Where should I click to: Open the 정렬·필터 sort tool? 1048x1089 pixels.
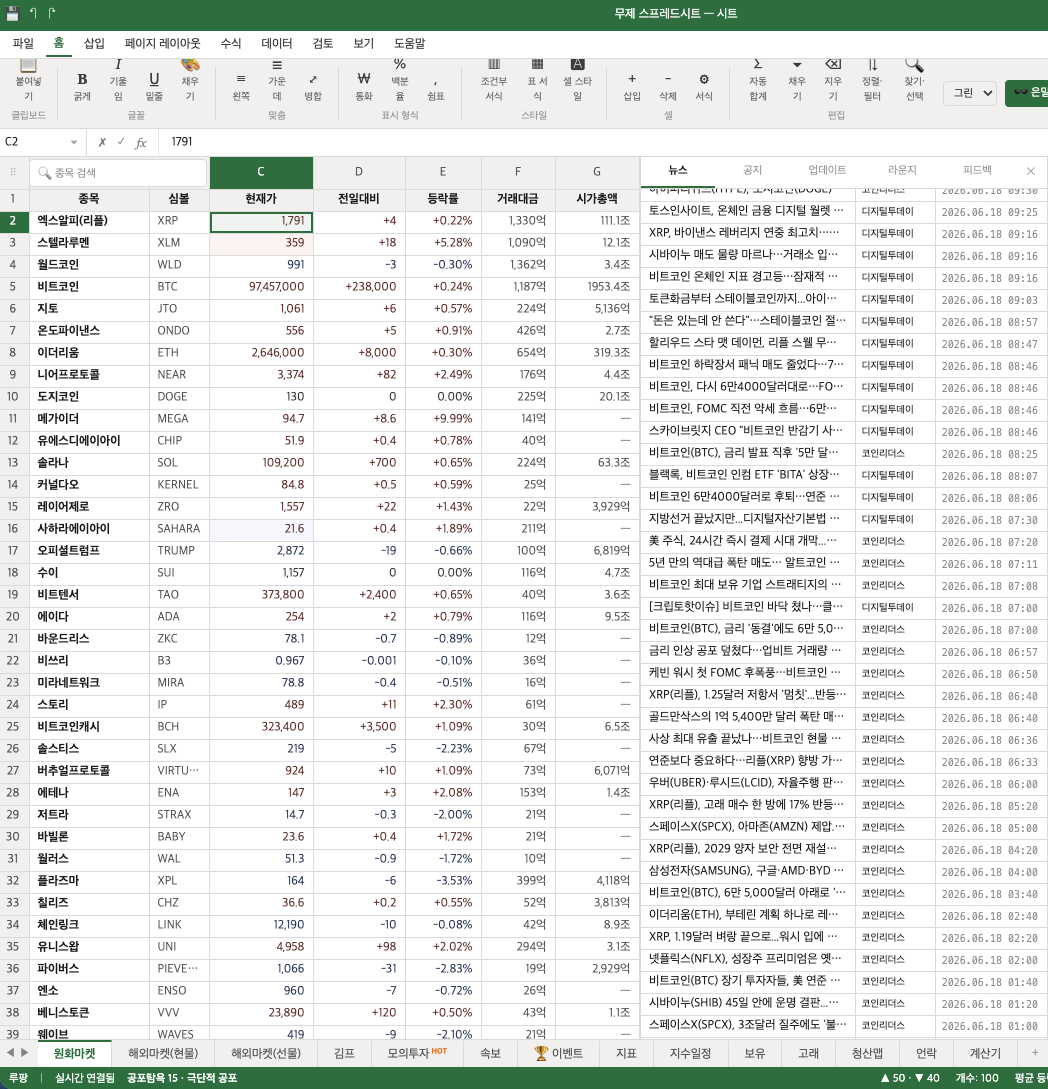pos(872,80)
